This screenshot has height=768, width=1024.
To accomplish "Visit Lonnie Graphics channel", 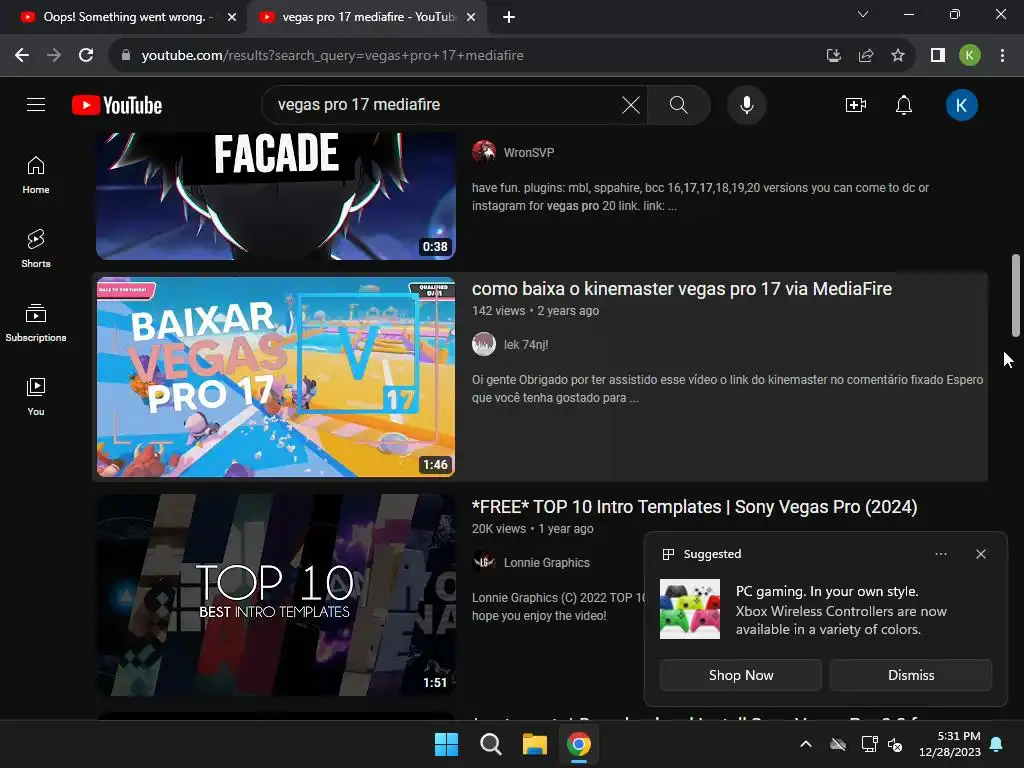I will pyautogui.click(x=546, y=563).
